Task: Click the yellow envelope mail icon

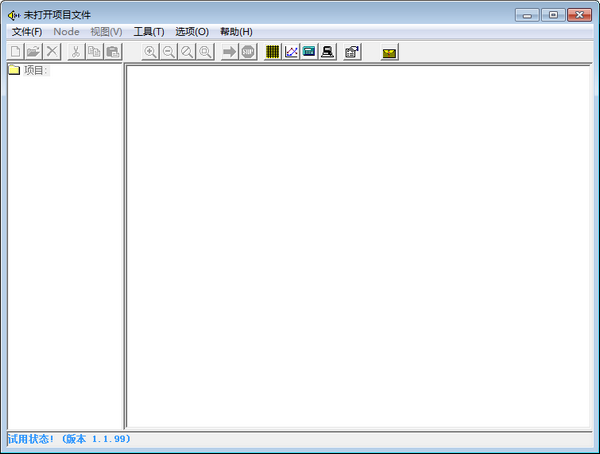Action: pyautogui.click(x=389, y=52)
